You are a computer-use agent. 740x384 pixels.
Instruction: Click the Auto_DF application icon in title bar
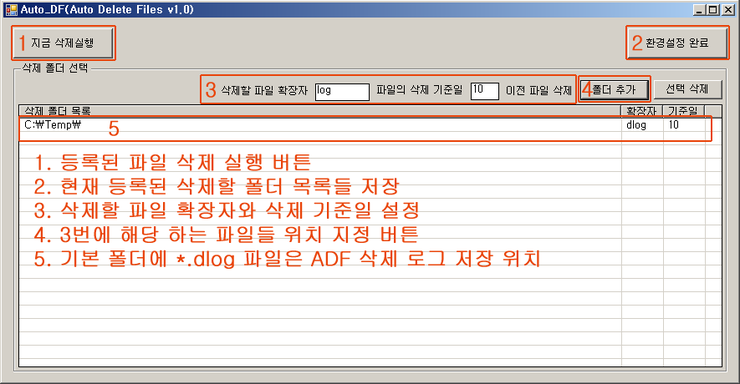click(x=11, y=10)
